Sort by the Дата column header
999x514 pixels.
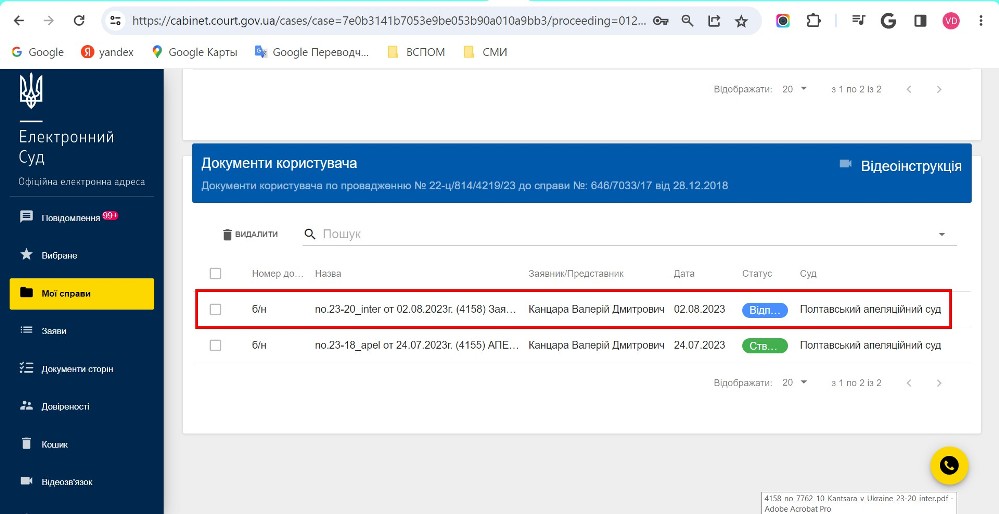point(684,274)
